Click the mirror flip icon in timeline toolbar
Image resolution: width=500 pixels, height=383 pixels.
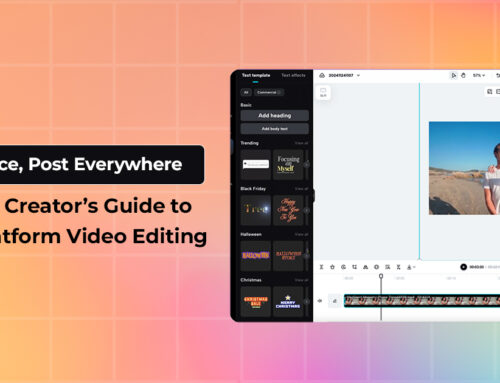(366, 267)
